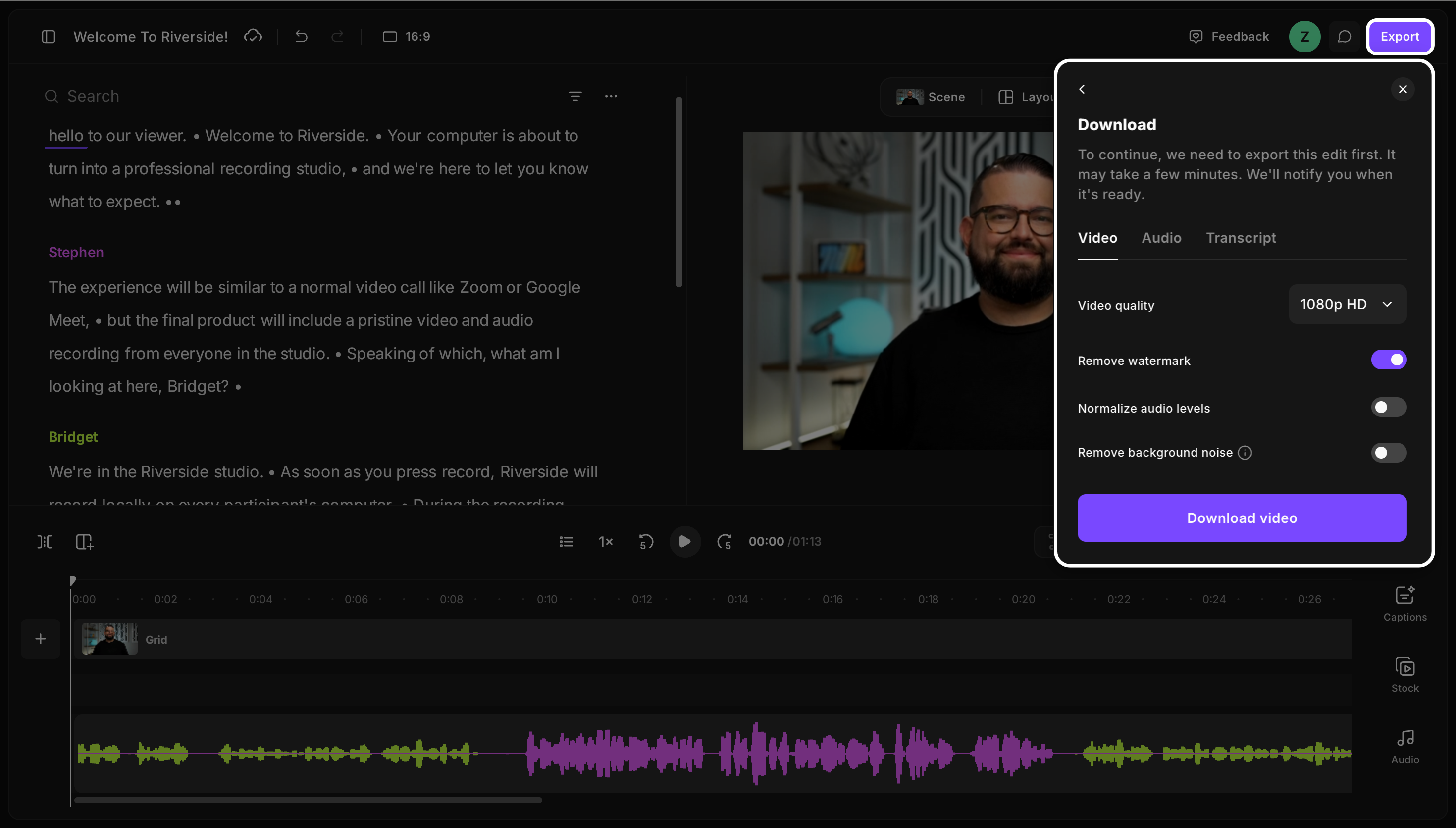Go back in the Download panel

(x=1082, y=89)
